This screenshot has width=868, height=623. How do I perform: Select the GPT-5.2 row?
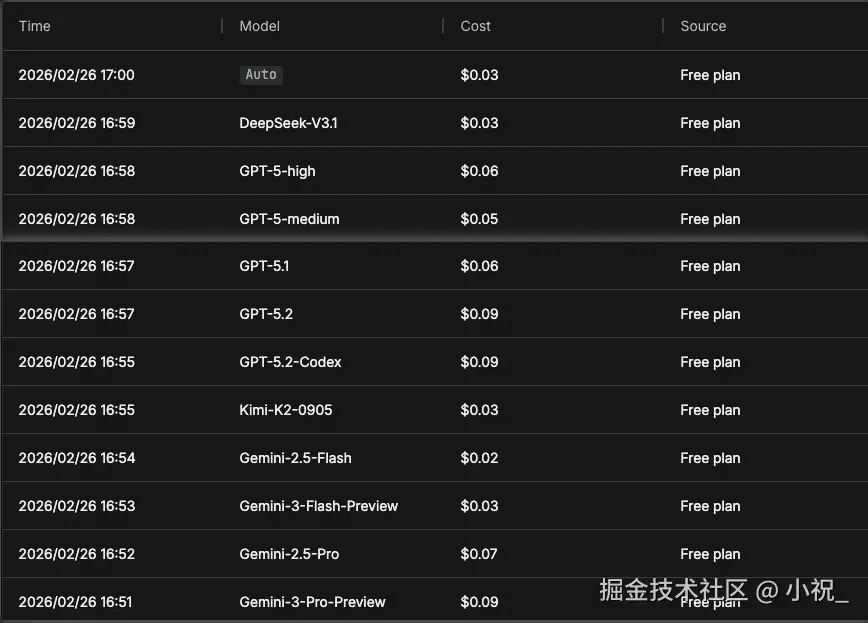coord(435,314)
